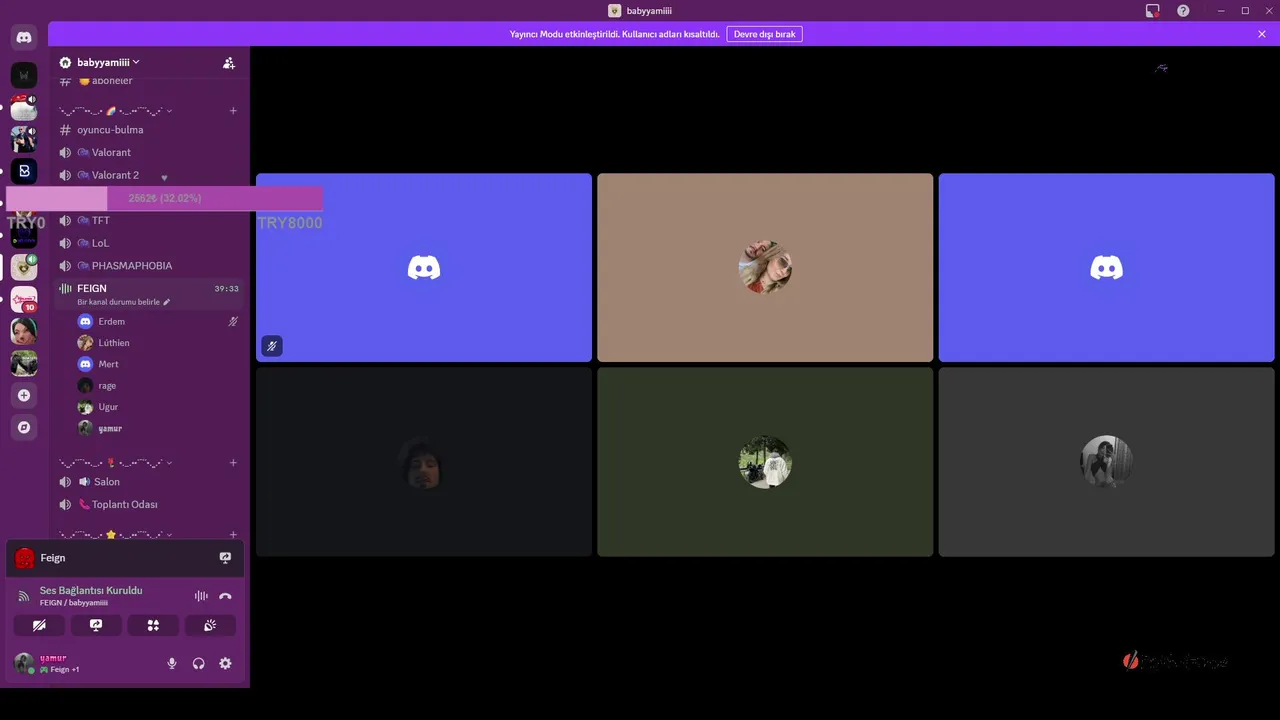This screenshot has height=720, width=1280.
Task: Turn on camera
Action: coord(39,625)
